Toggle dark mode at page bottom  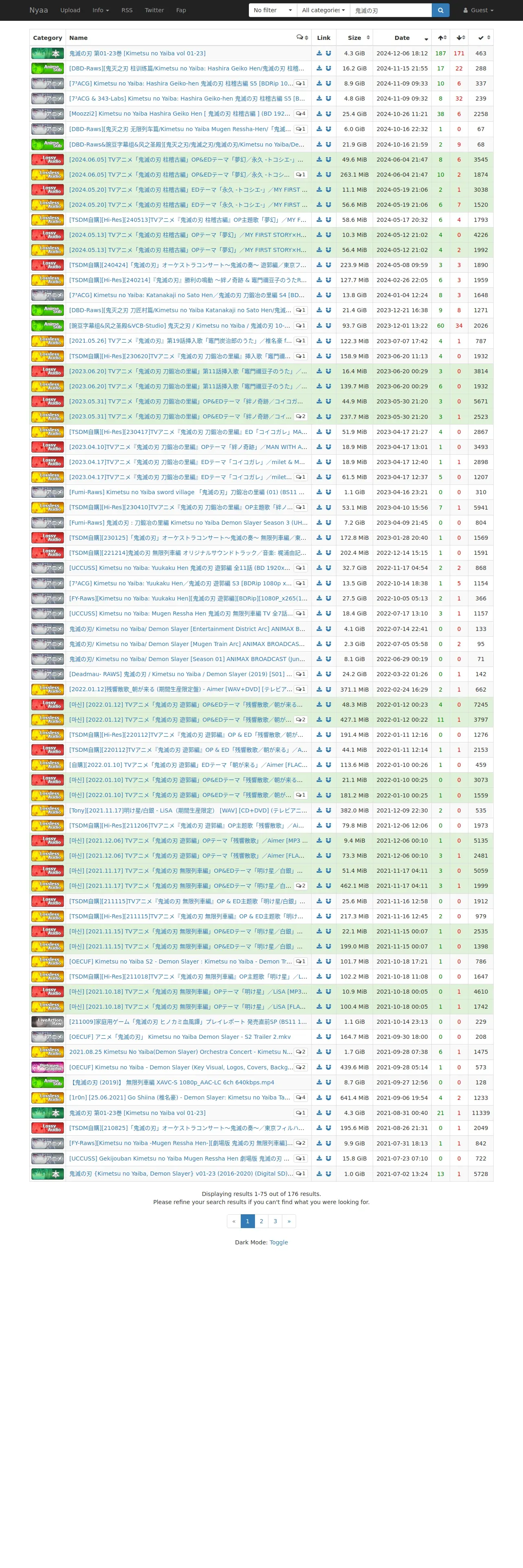click(279, 1242)
